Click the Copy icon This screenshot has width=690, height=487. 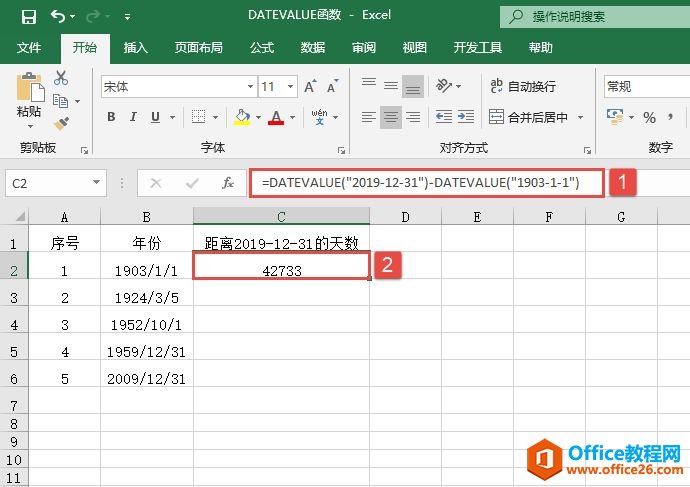point(60,101)
